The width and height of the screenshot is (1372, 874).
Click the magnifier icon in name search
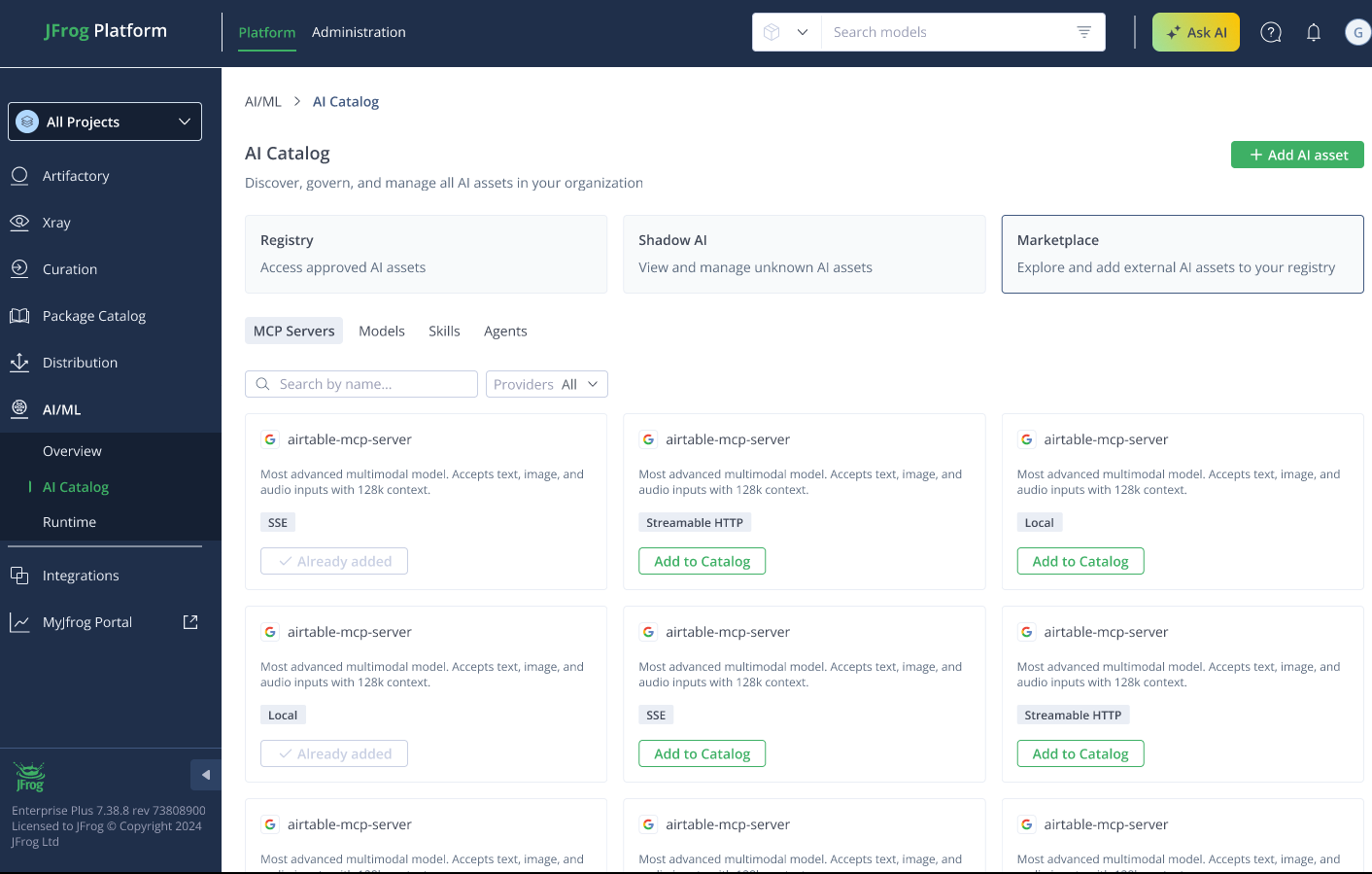point(262,384)
